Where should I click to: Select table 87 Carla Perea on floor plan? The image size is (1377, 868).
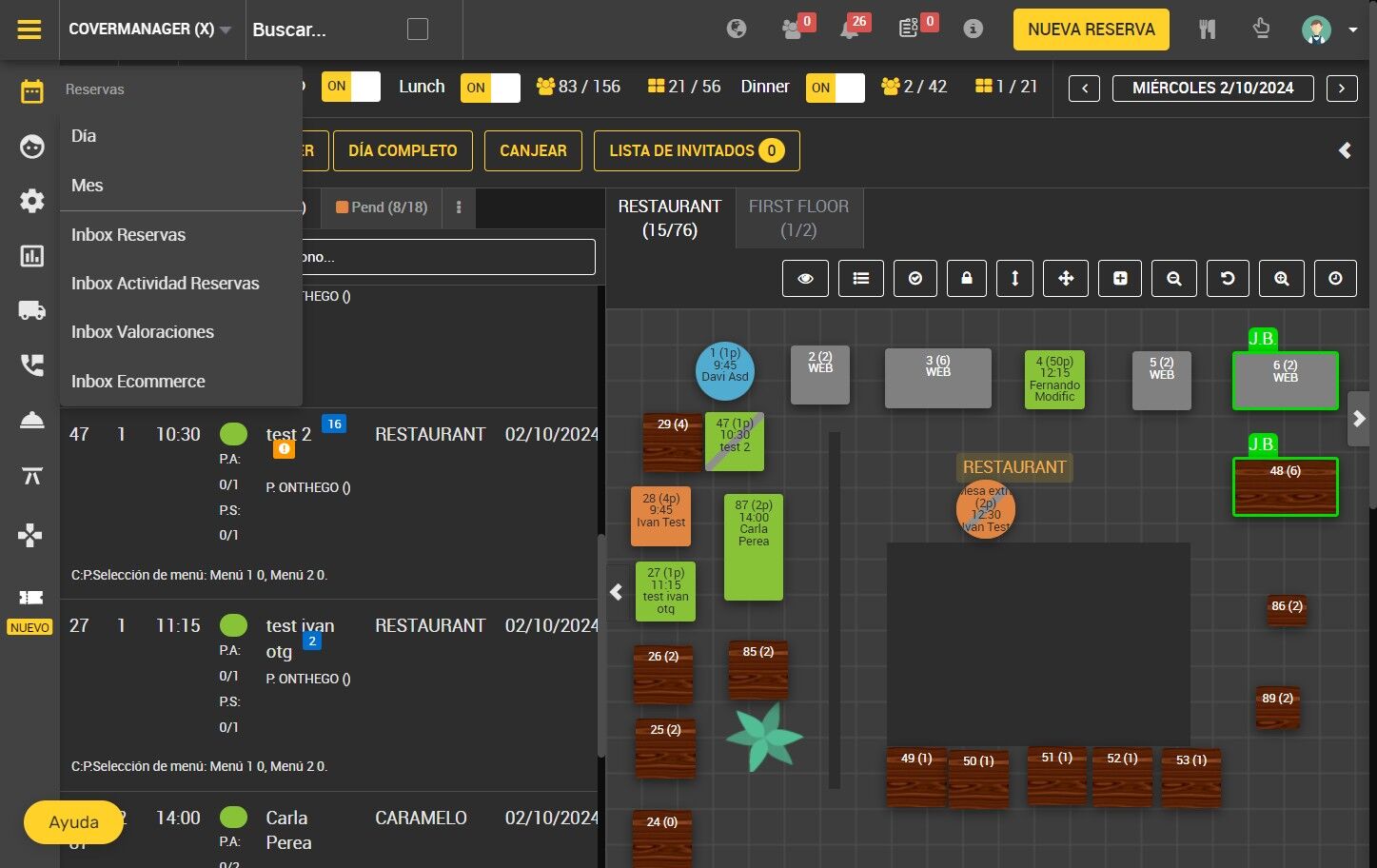coord(754,547)
